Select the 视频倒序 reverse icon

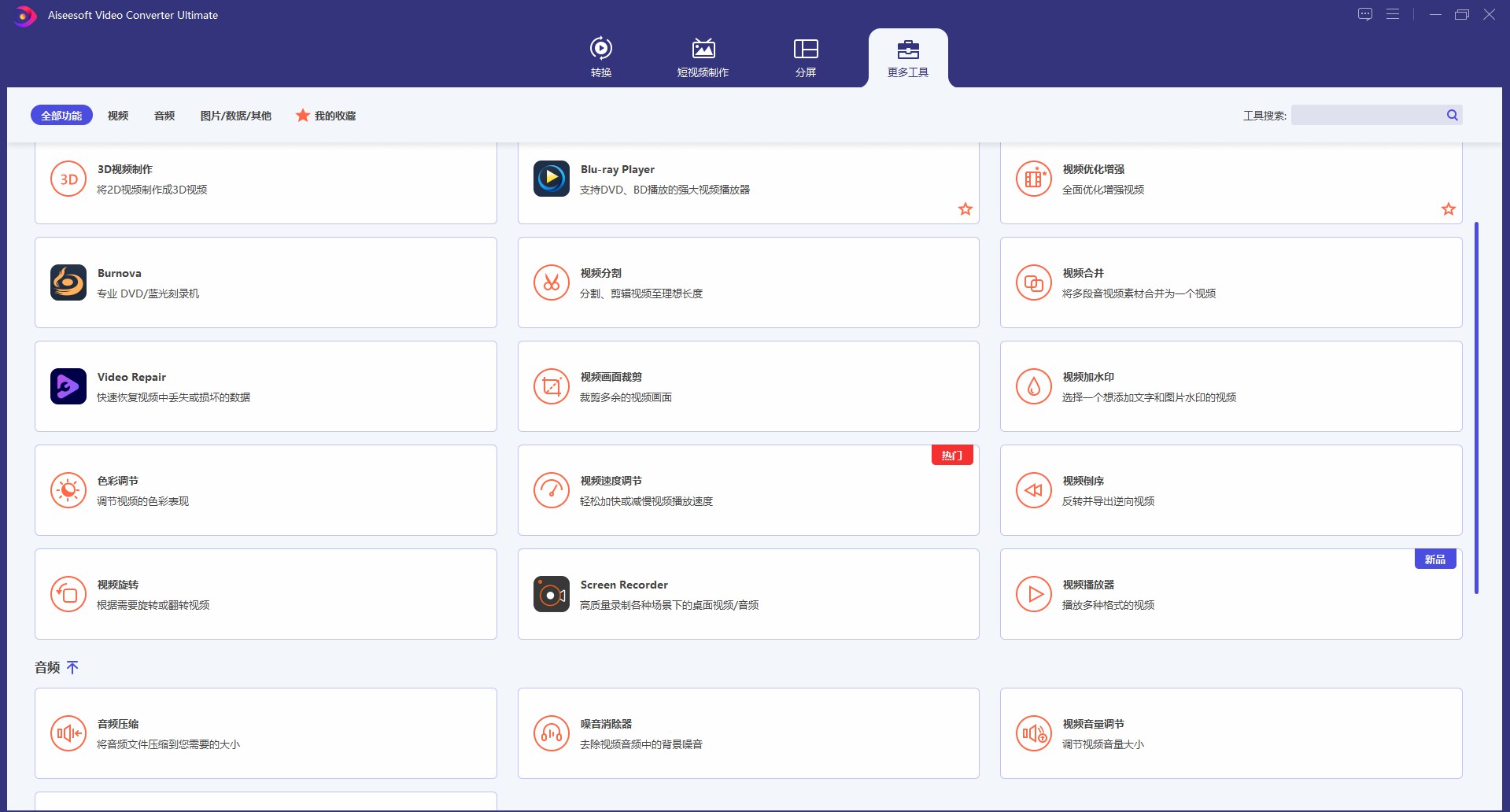click(x=1034, y=490)
